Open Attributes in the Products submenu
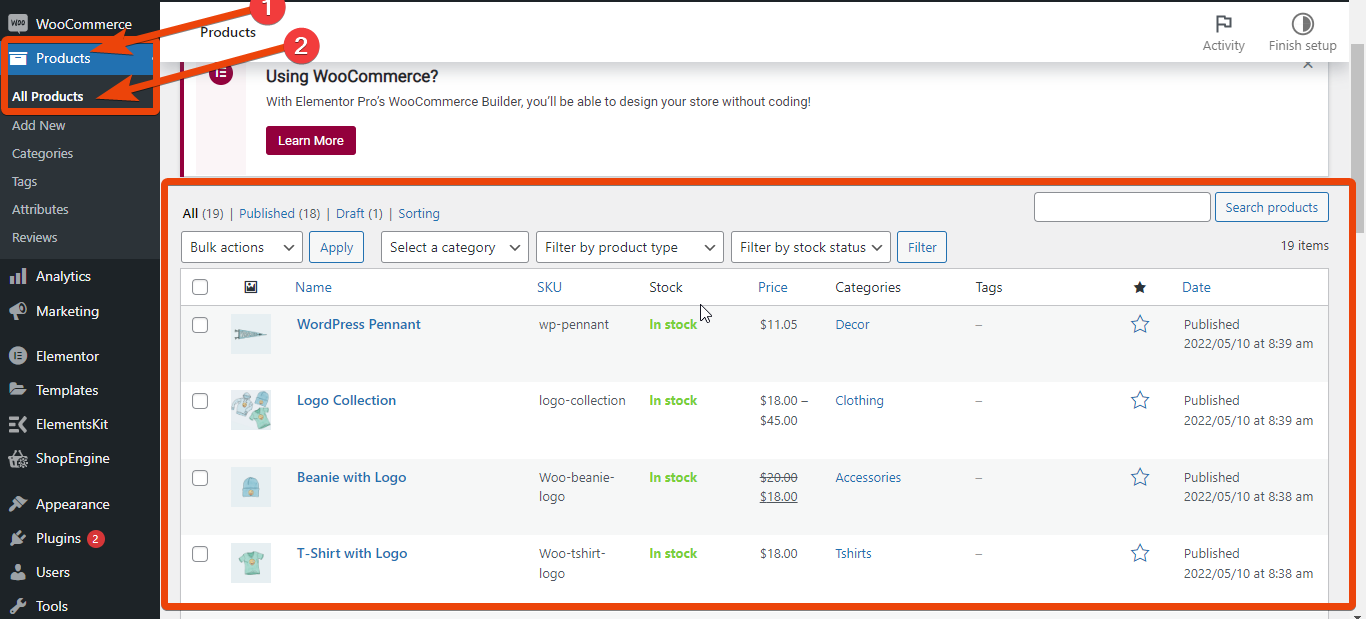The height and width of the screenshot is (619, 1366). pos(41,209)
